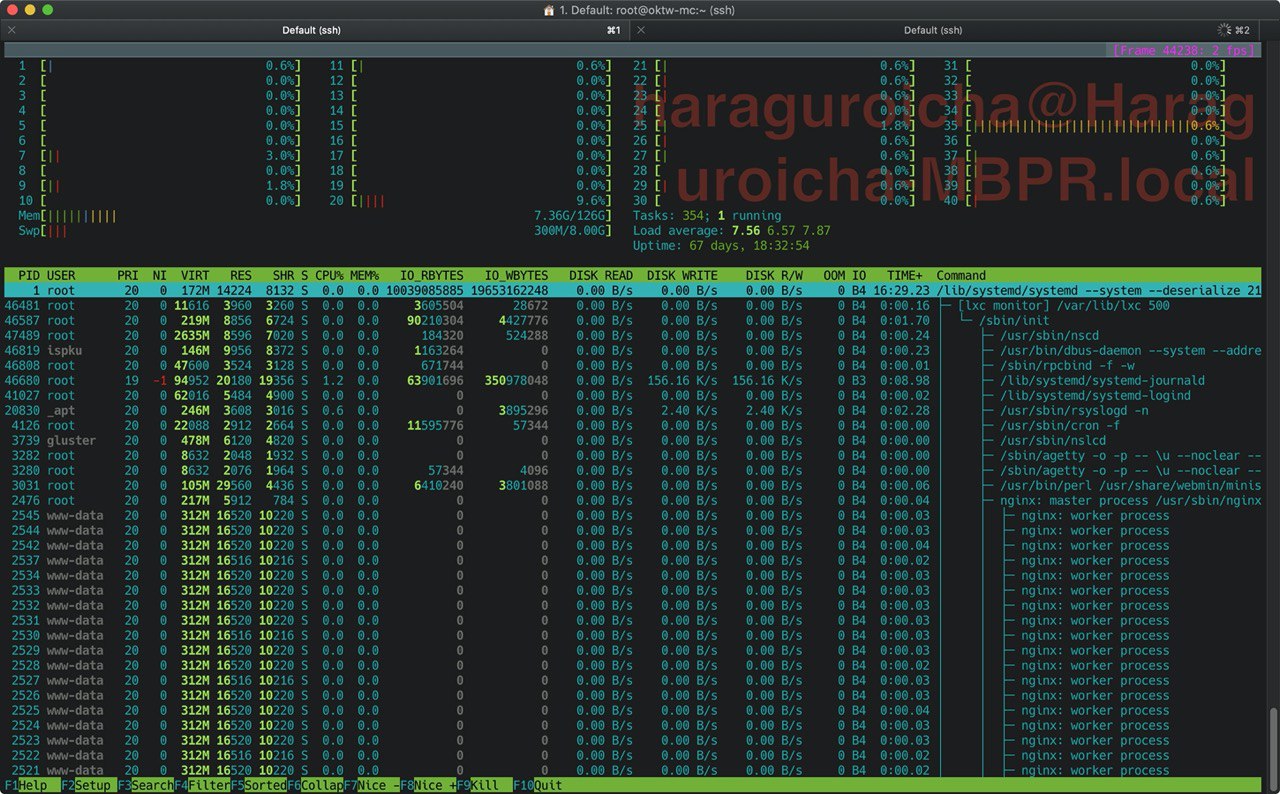Select nginx worker process PID 2521
The height and width of the screenshot is (794, 1280).
click(632, 771)
